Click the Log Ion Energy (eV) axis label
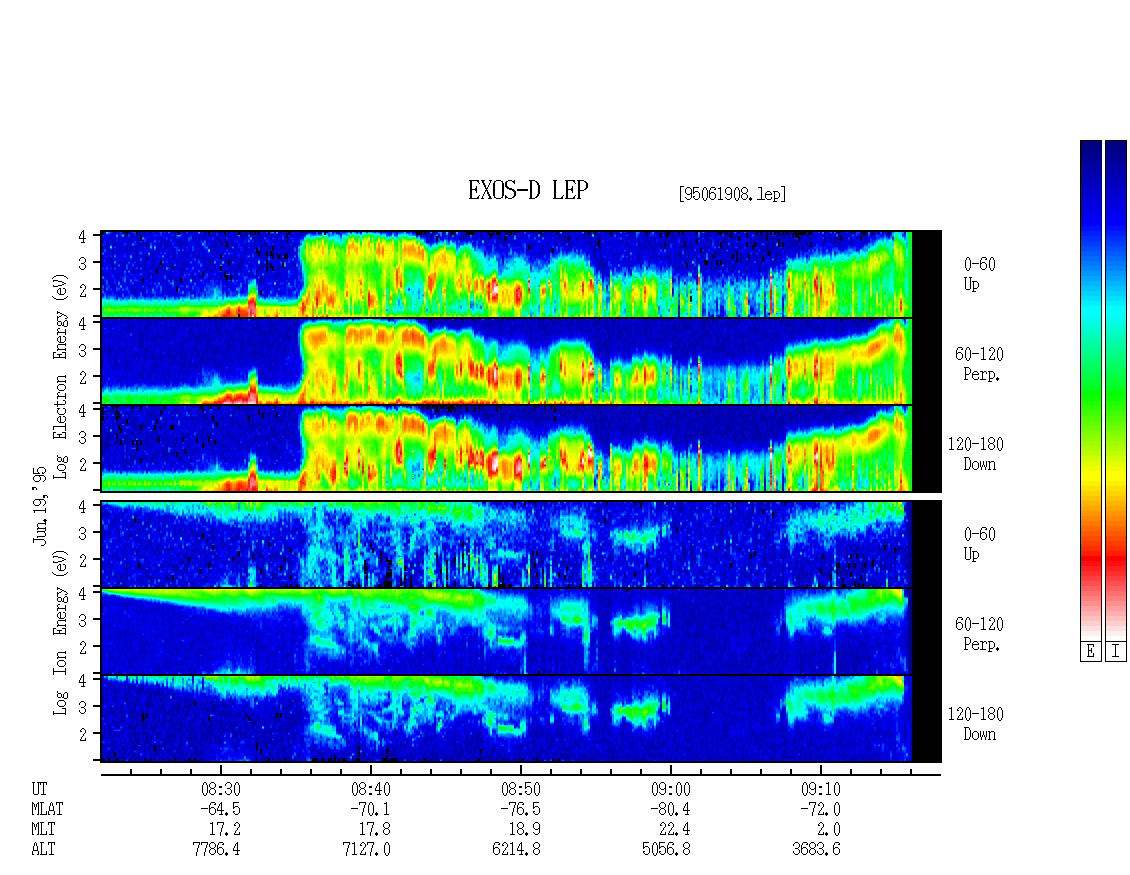This screenshot has height=875, width=1130. click(61, 633)
